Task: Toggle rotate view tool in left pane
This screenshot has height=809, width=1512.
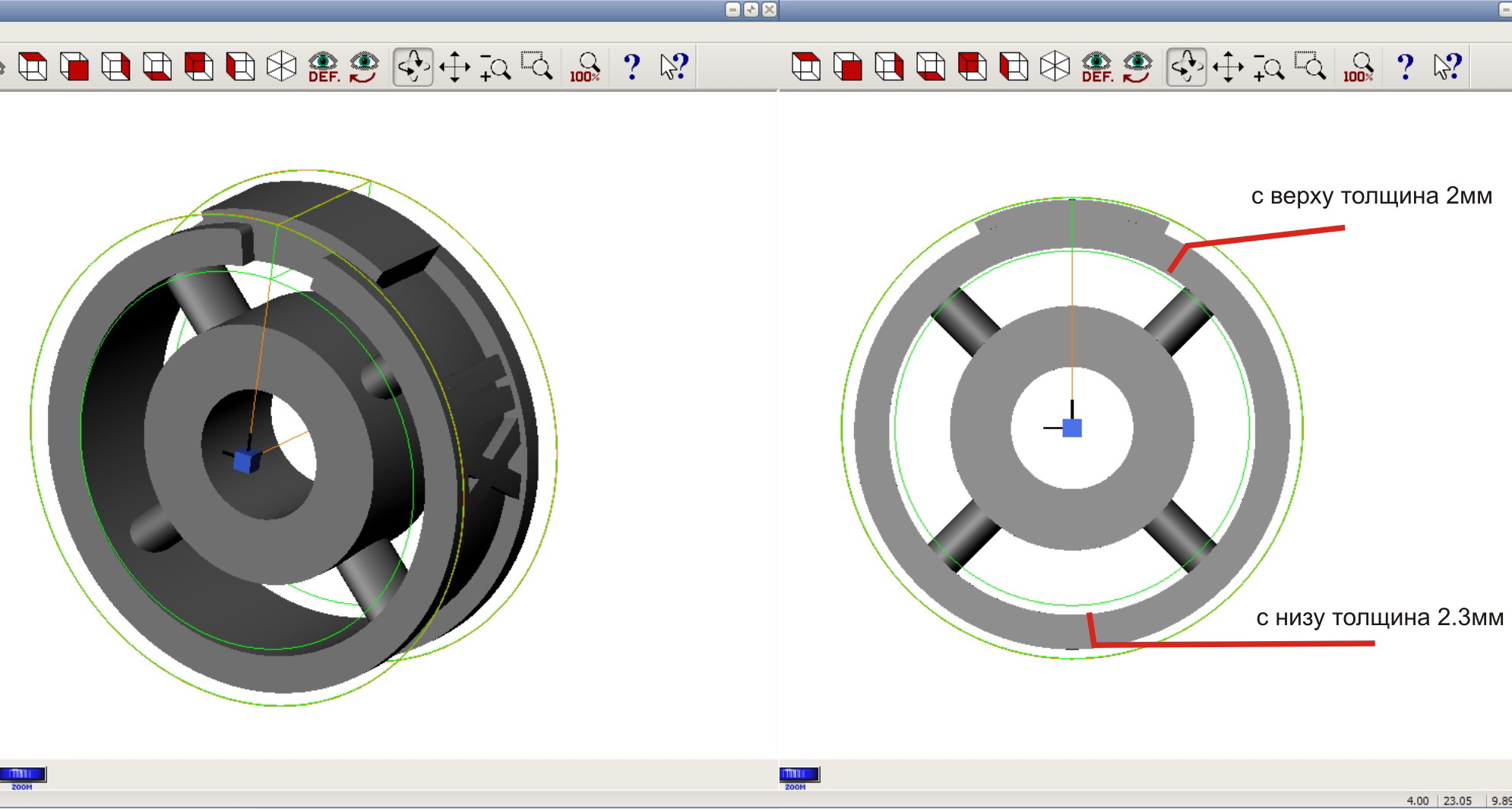Action: [x=413, y=67]
